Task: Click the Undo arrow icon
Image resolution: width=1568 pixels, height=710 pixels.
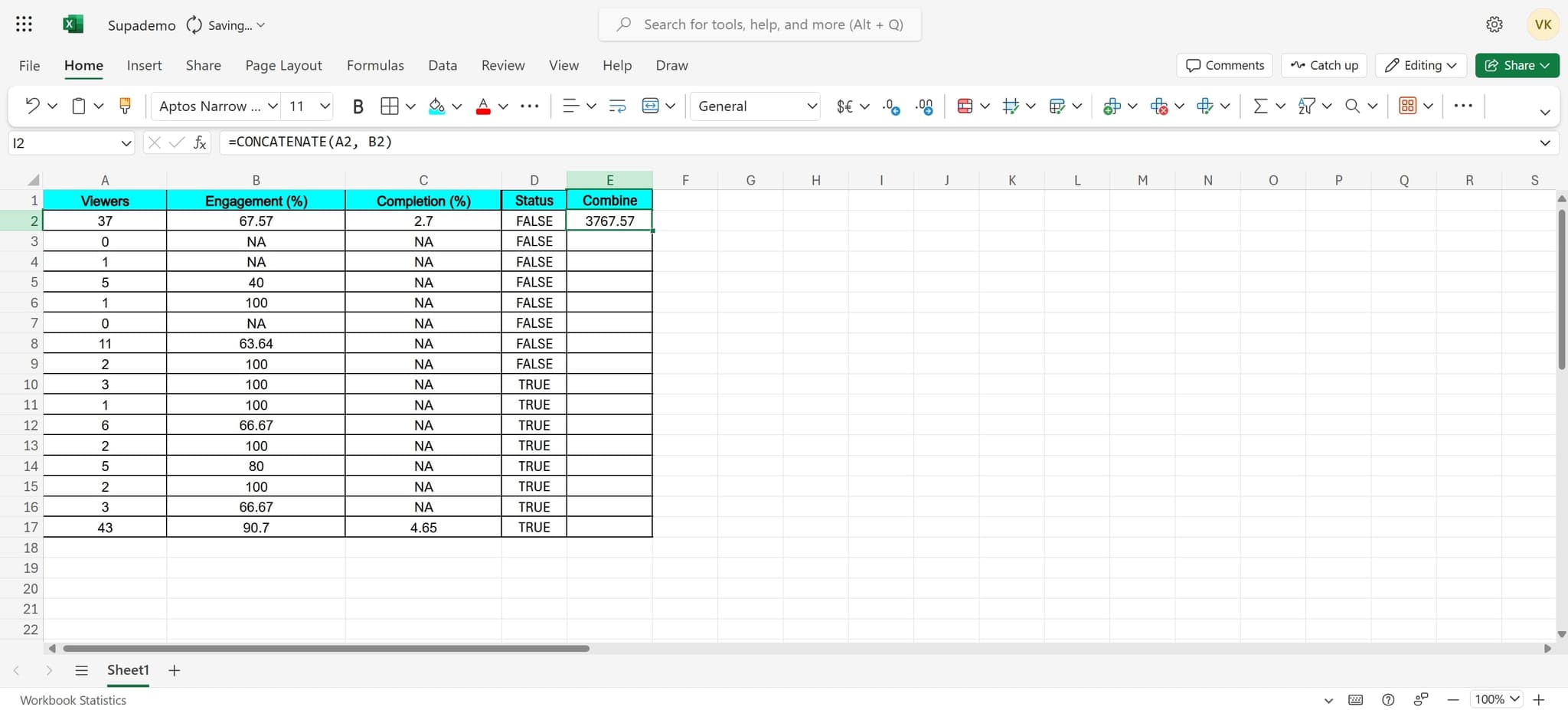Action: [x=32, y=106]
